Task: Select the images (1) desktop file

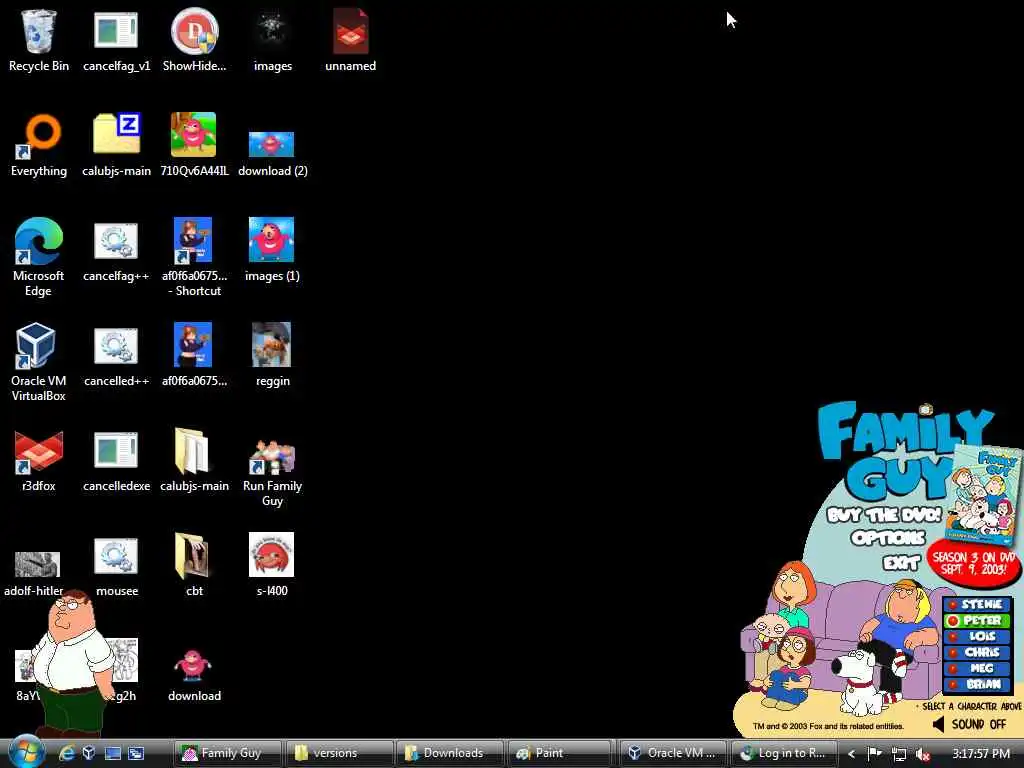Action: click(272, 249)
